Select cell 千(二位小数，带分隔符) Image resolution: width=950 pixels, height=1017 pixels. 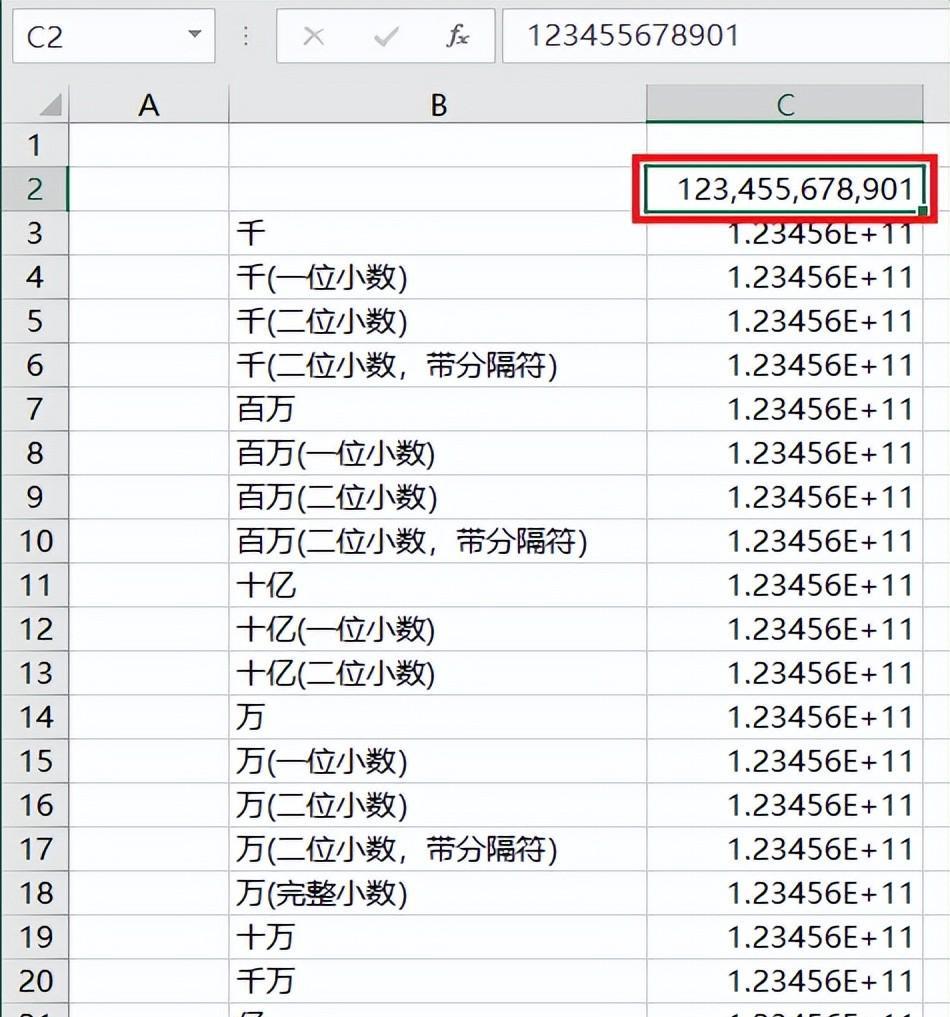click(438, 365)
